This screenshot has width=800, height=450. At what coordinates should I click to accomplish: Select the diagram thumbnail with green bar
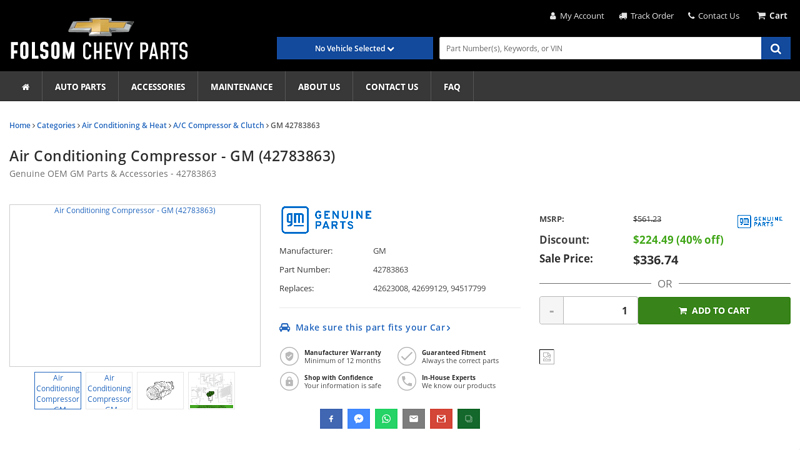[211, 390]
